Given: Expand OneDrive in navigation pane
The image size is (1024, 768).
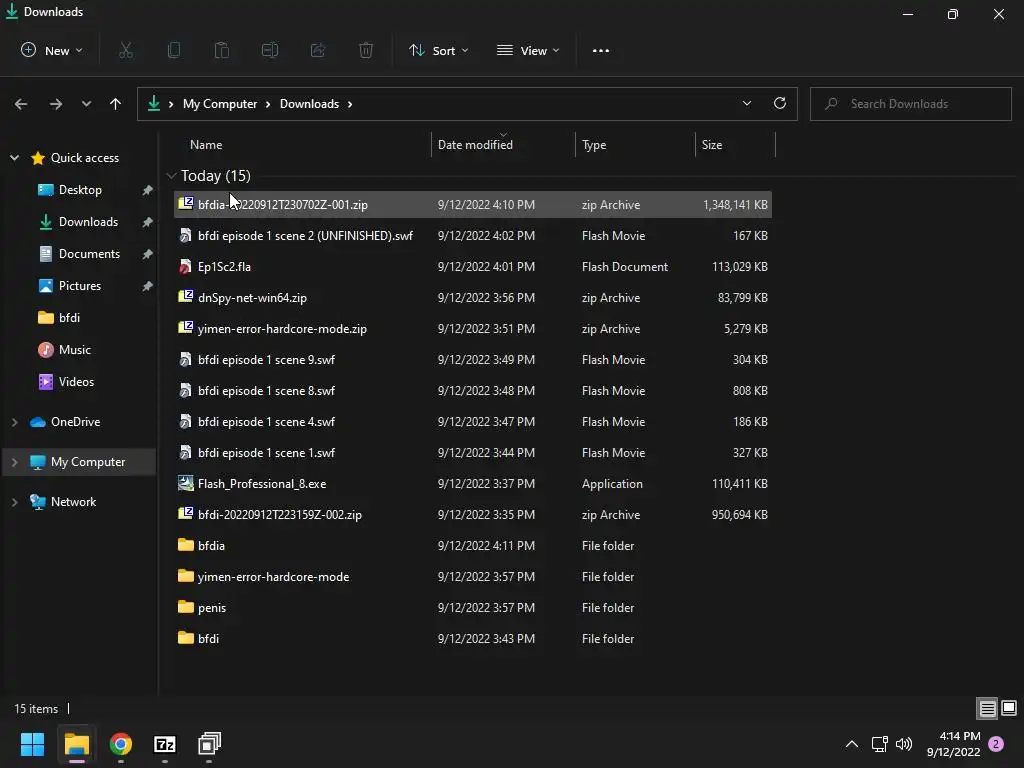Looking at the screenshot, I should click(x=14, y=422).
